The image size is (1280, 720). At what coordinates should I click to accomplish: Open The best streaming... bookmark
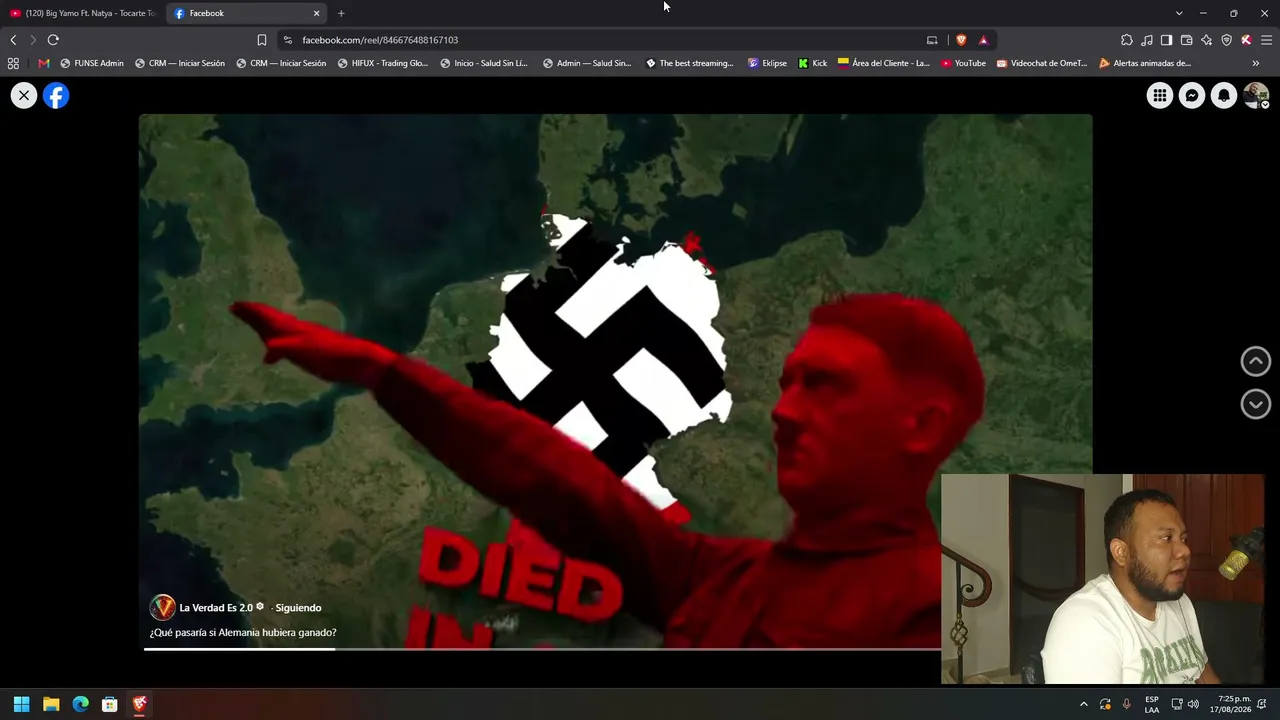pos(690,63)
